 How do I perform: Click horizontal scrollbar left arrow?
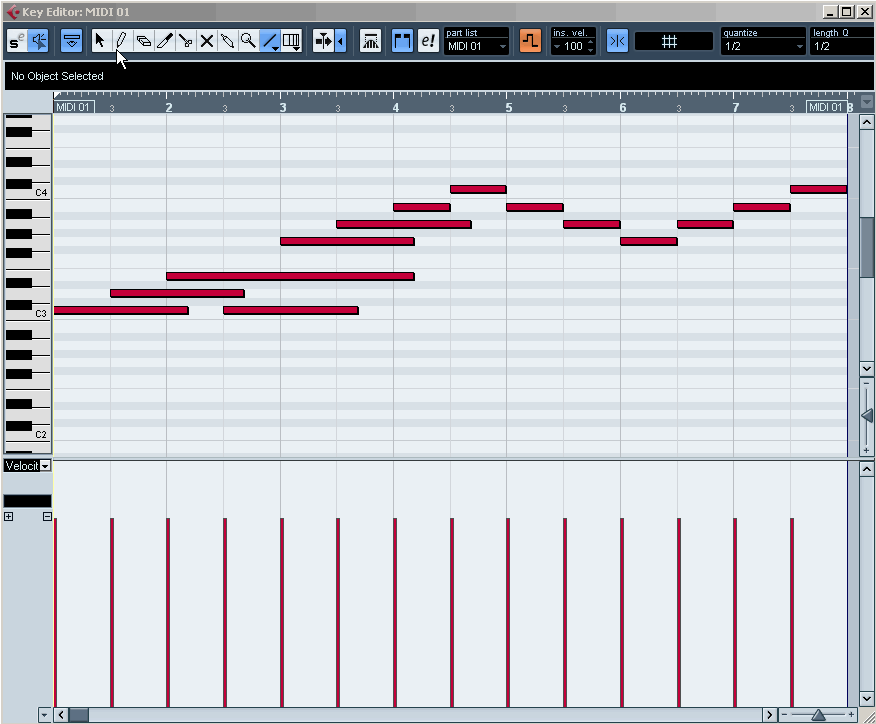[61, 715]
